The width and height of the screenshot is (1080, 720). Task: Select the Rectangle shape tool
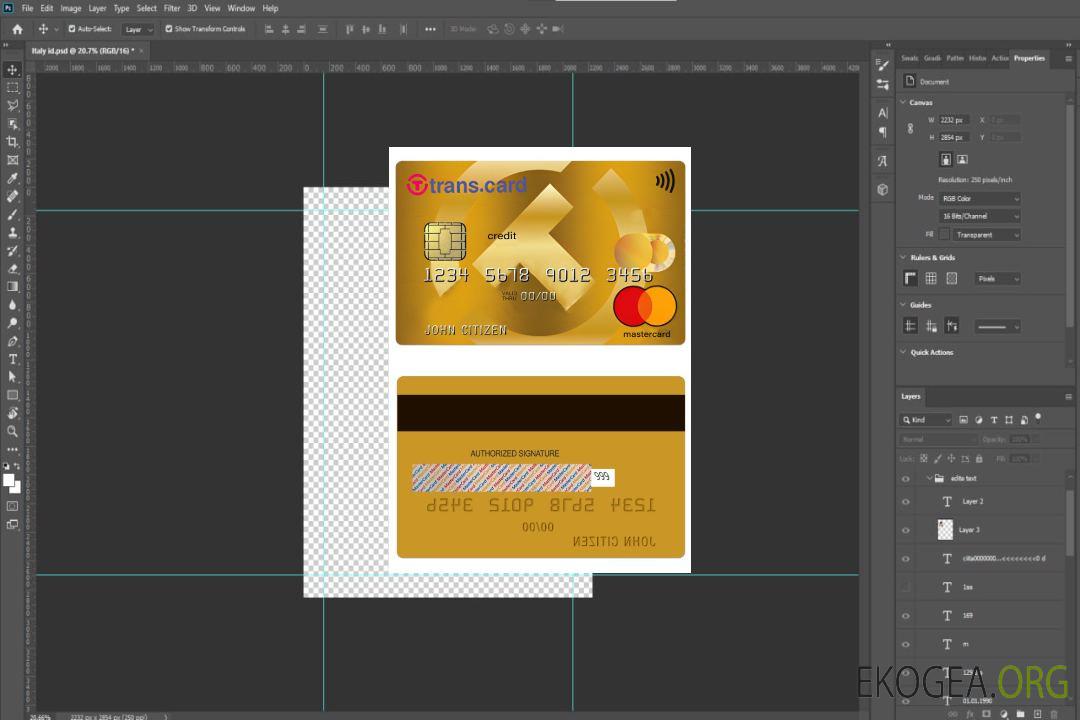pyautogui.click(x=12, y=395)
